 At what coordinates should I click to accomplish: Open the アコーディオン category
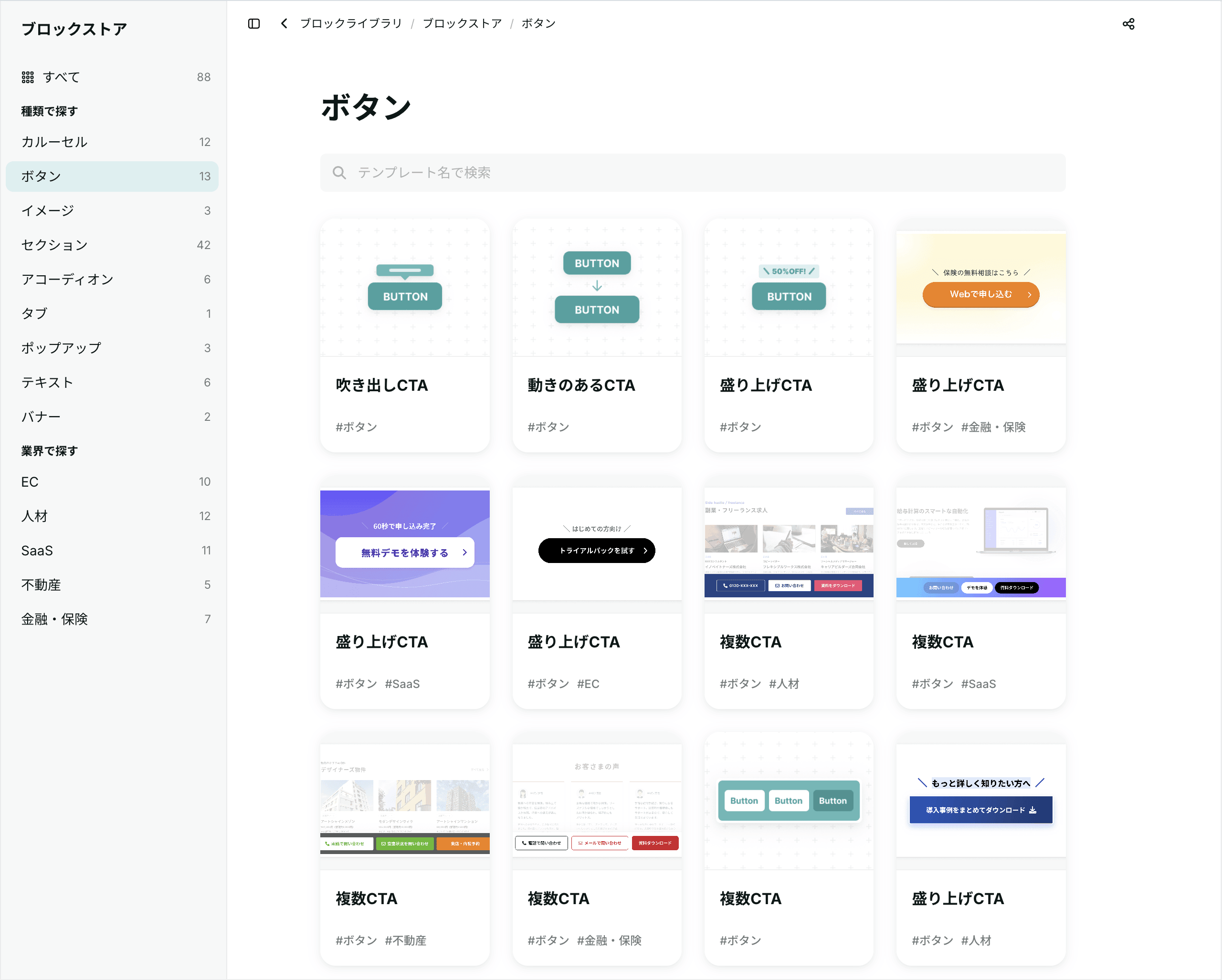point(67,279)
